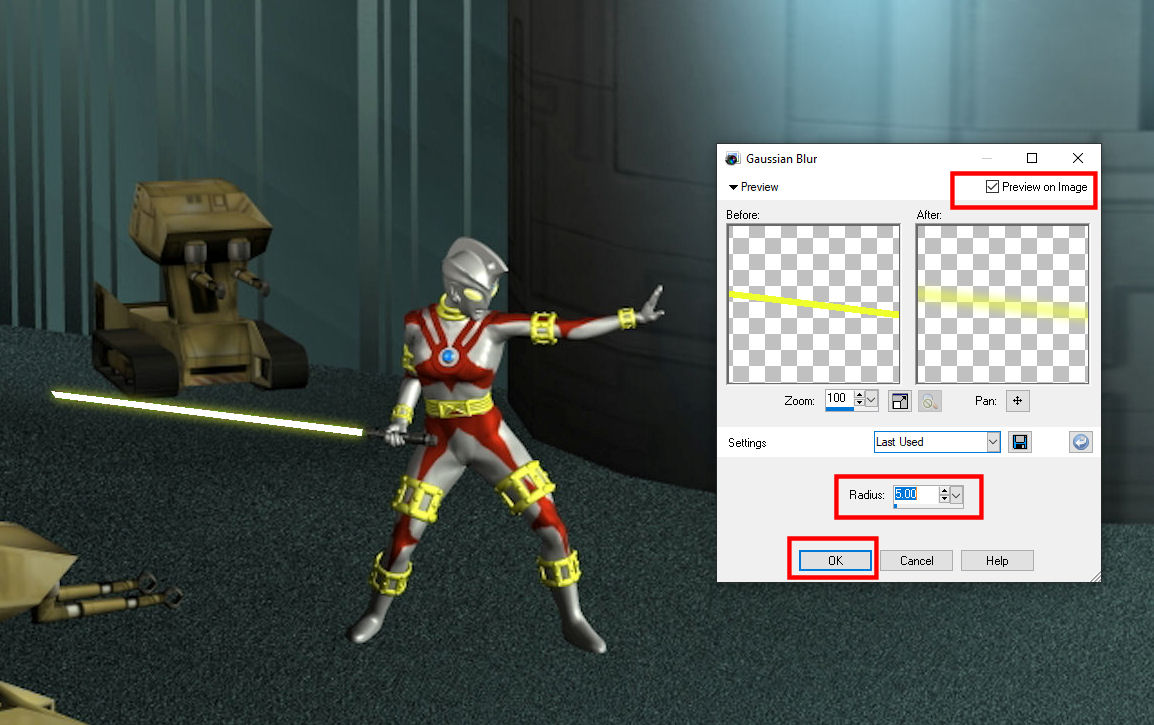Image resolution: width=1154 pixels, height=725 pixels.
Task: Click the After preview pane
Action: coord(1002,304)
